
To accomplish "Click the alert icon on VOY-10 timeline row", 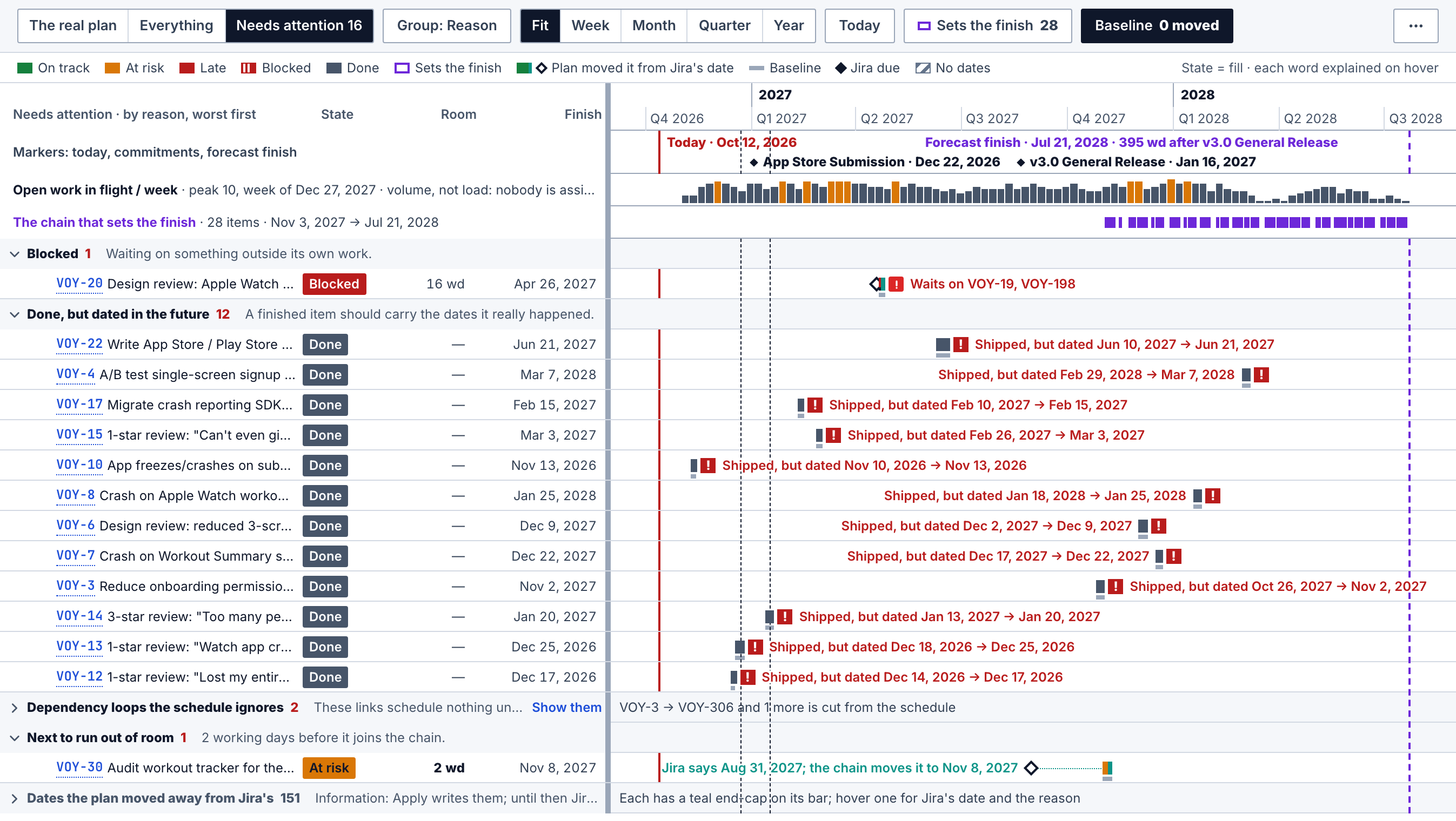I will (707, 465).
